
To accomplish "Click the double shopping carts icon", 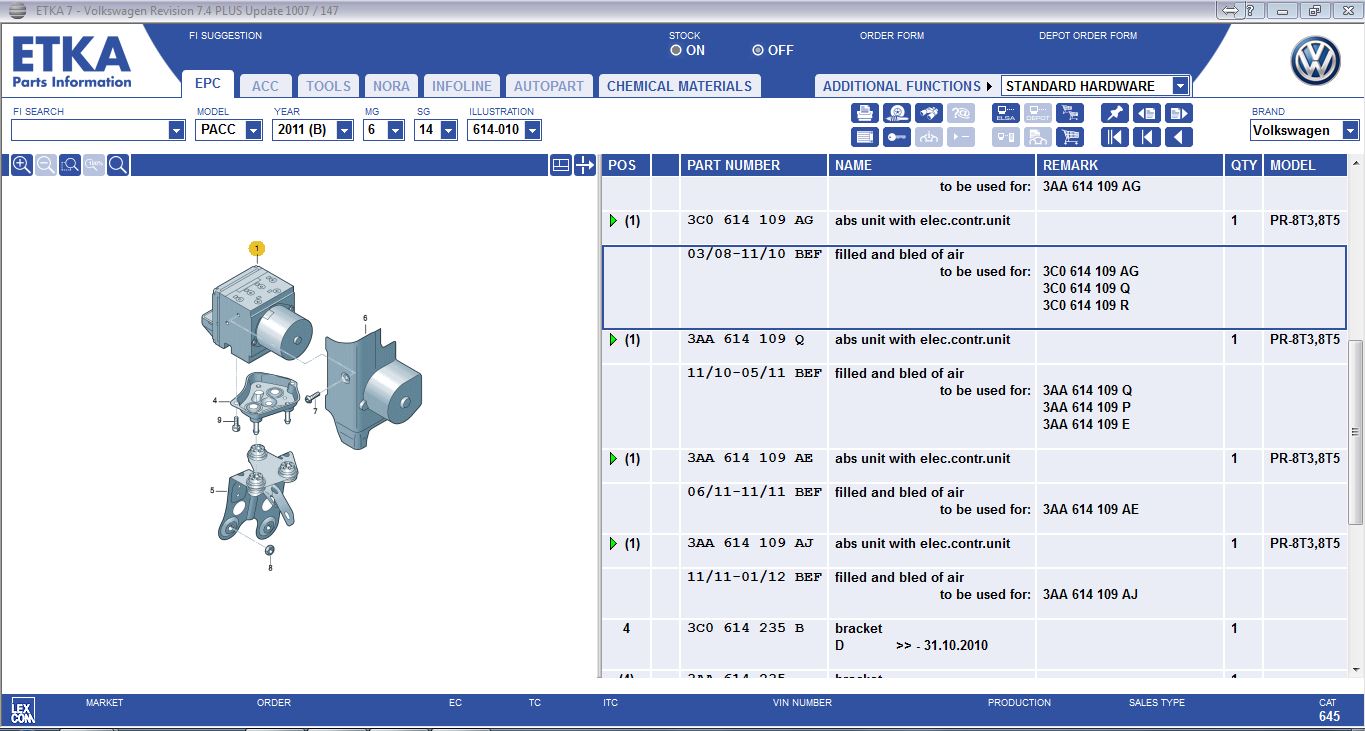I will [1070, 113].
